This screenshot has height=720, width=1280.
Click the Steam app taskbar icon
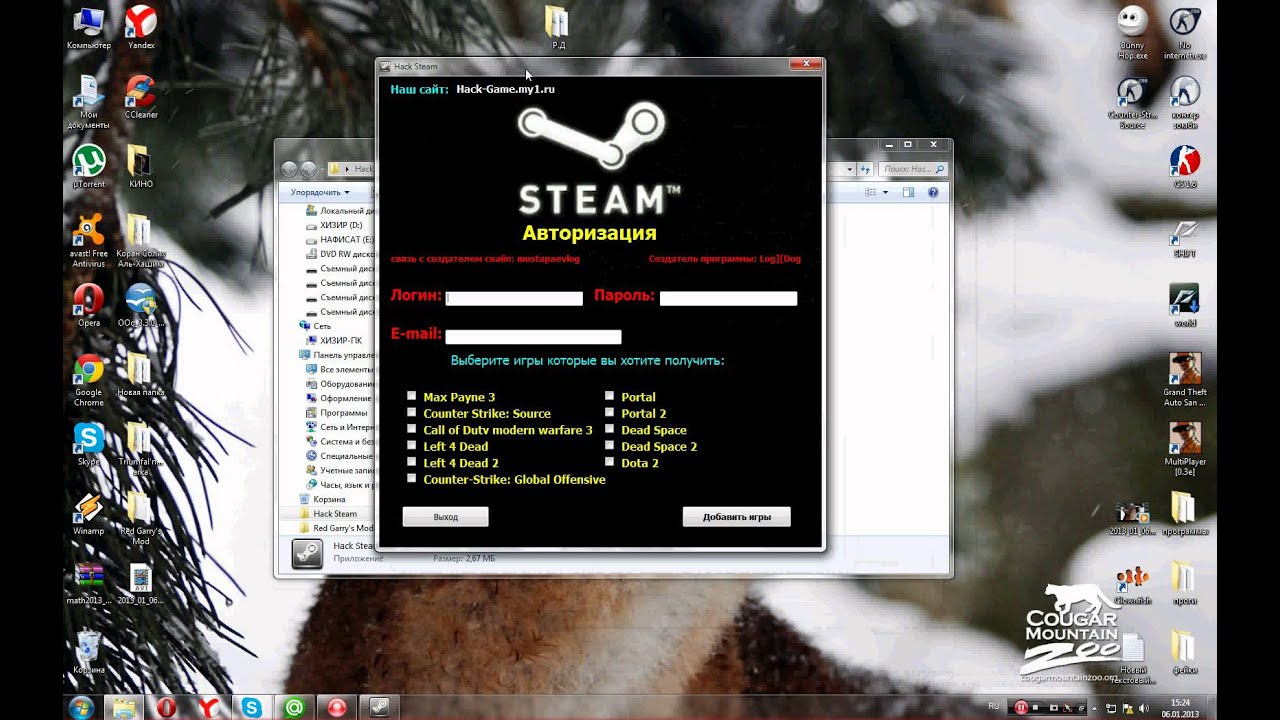click(x=380, y=707)
